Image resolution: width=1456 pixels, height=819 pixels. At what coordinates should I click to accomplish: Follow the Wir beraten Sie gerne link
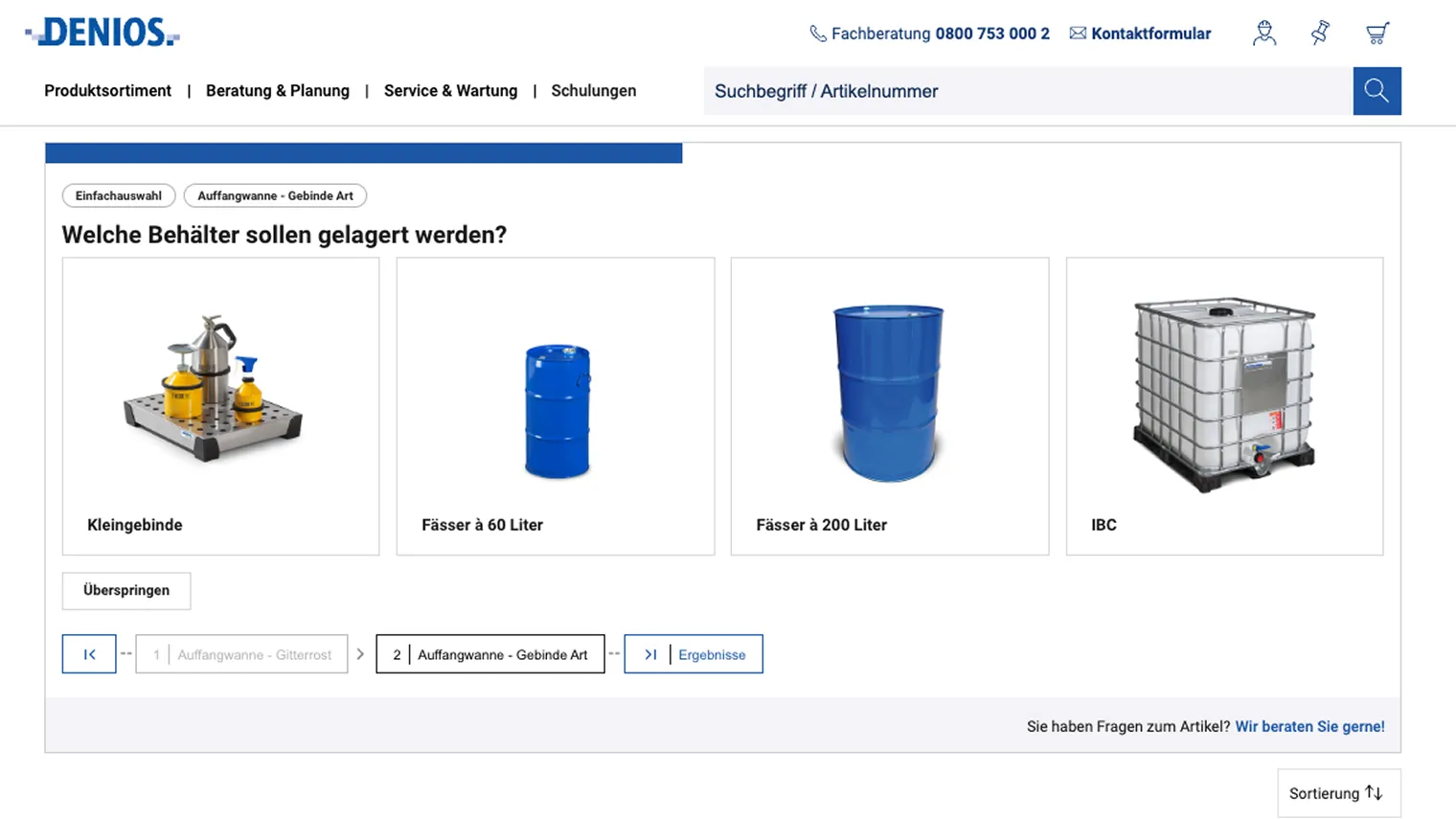pos(1309,726)
